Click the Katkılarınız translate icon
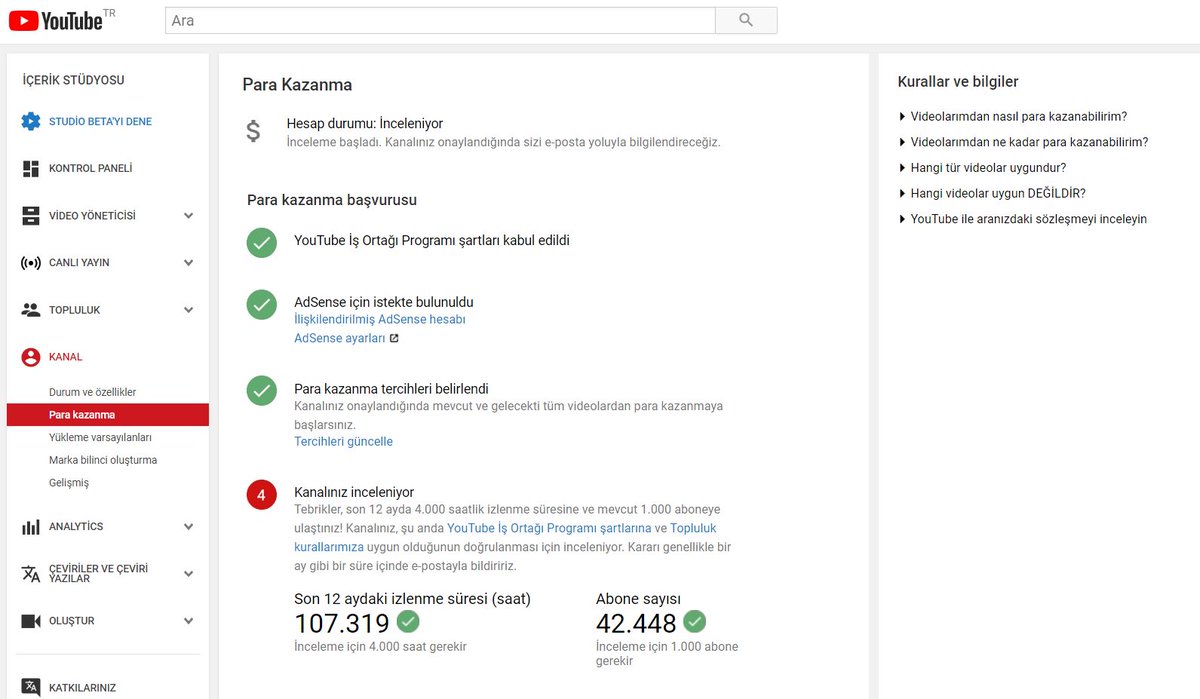This screenshot has height=699, width=1200. tap(31, 687)
